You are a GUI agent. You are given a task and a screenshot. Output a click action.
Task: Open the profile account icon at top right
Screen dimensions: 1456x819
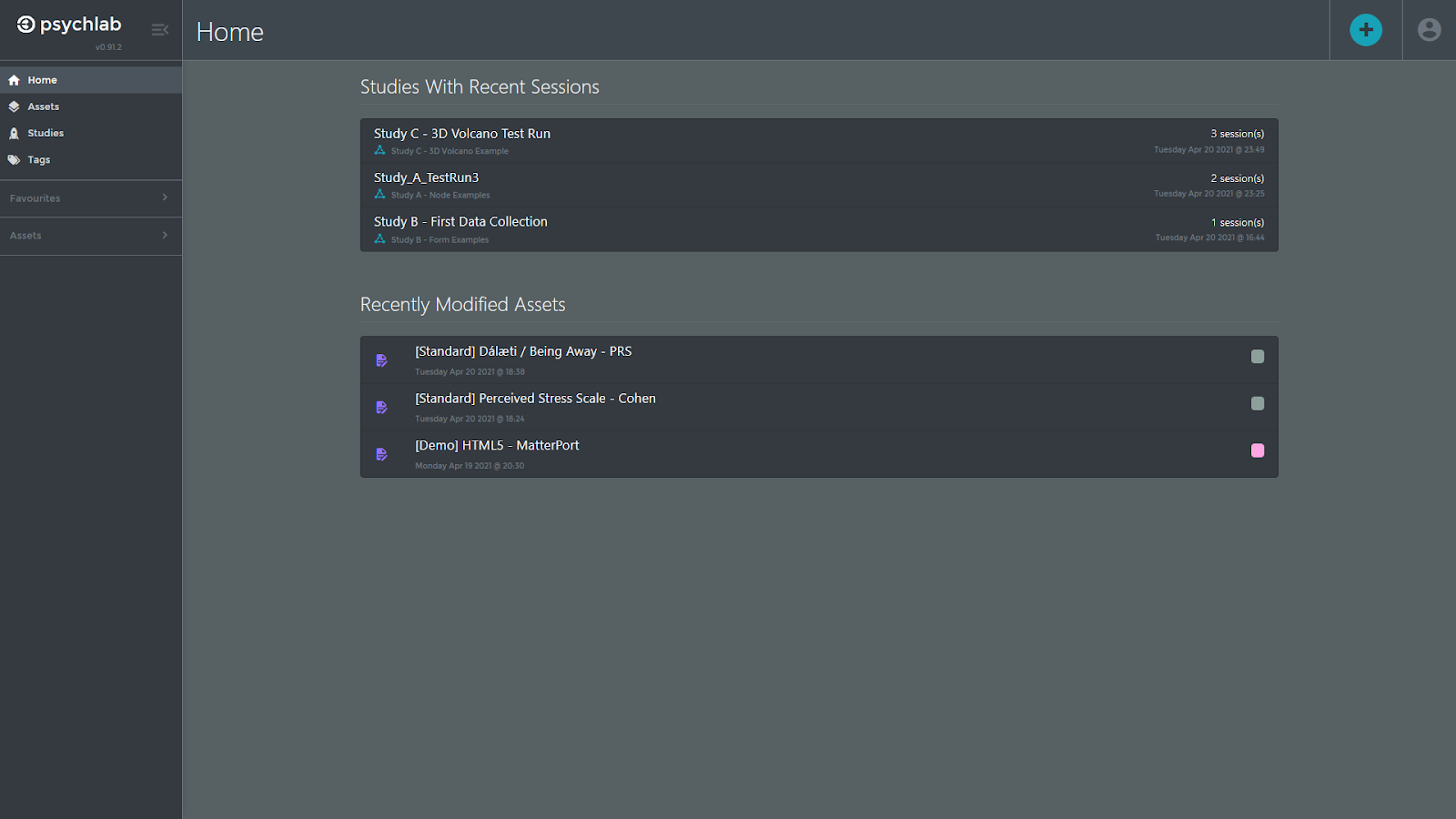pos(1428,29)
